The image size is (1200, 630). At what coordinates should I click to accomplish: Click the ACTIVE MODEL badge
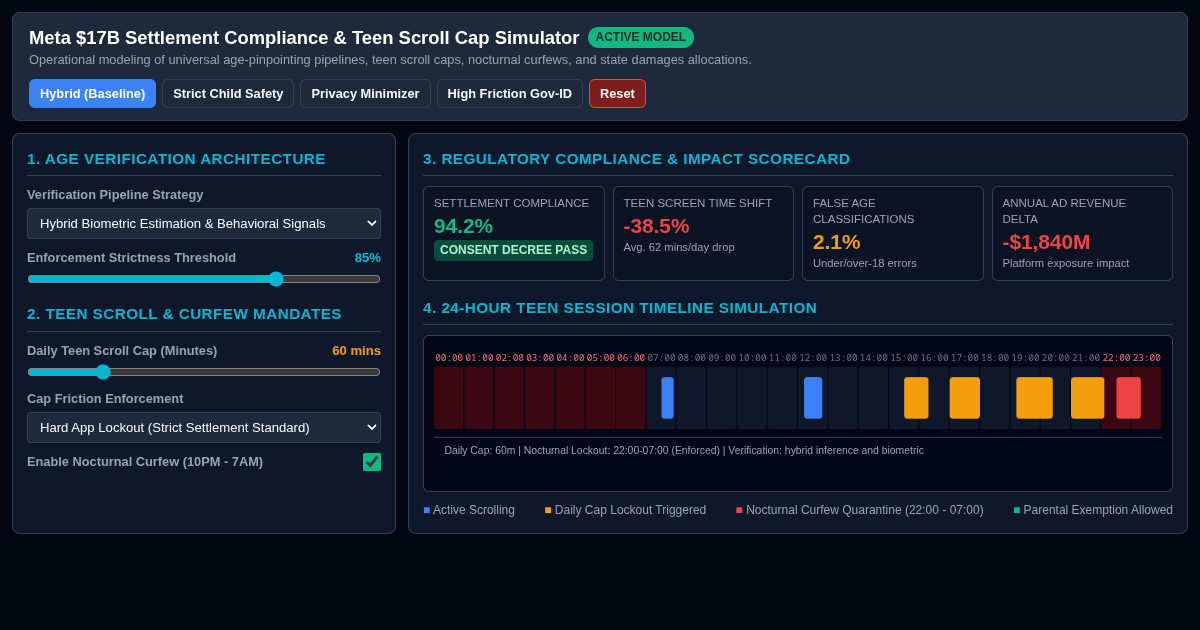click(x=641, y=37)
